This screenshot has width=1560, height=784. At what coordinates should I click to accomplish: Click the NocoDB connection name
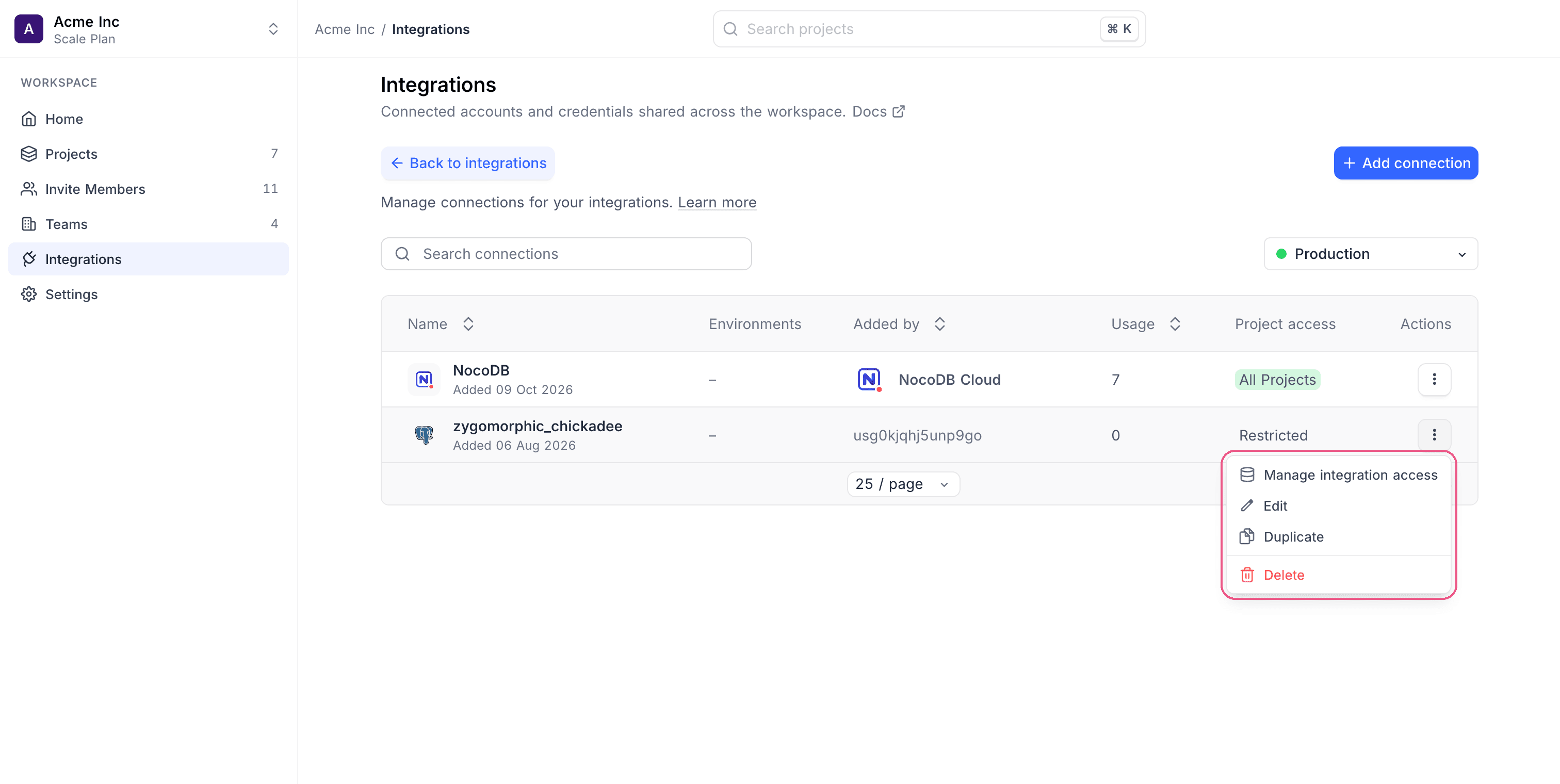(x=481, y=370)
